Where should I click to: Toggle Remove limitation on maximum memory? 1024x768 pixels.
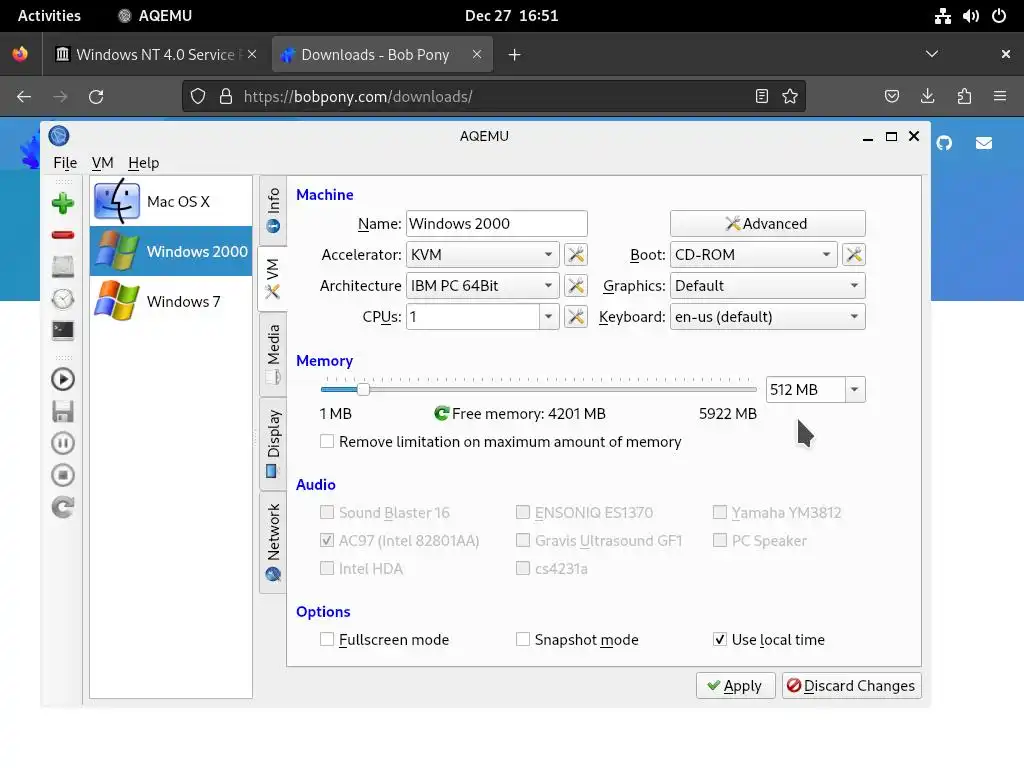coord(327,441)
